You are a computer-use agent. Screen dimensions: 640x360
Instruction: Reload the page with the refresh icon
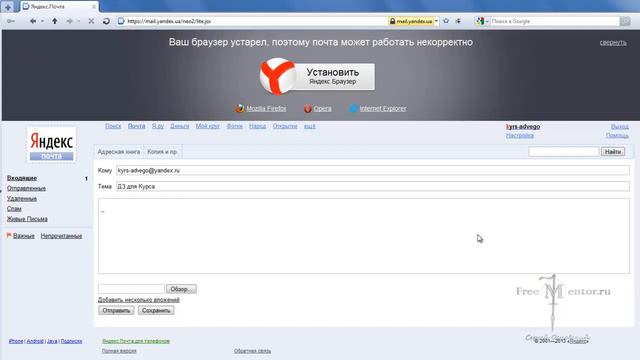[x=106, y=21]
